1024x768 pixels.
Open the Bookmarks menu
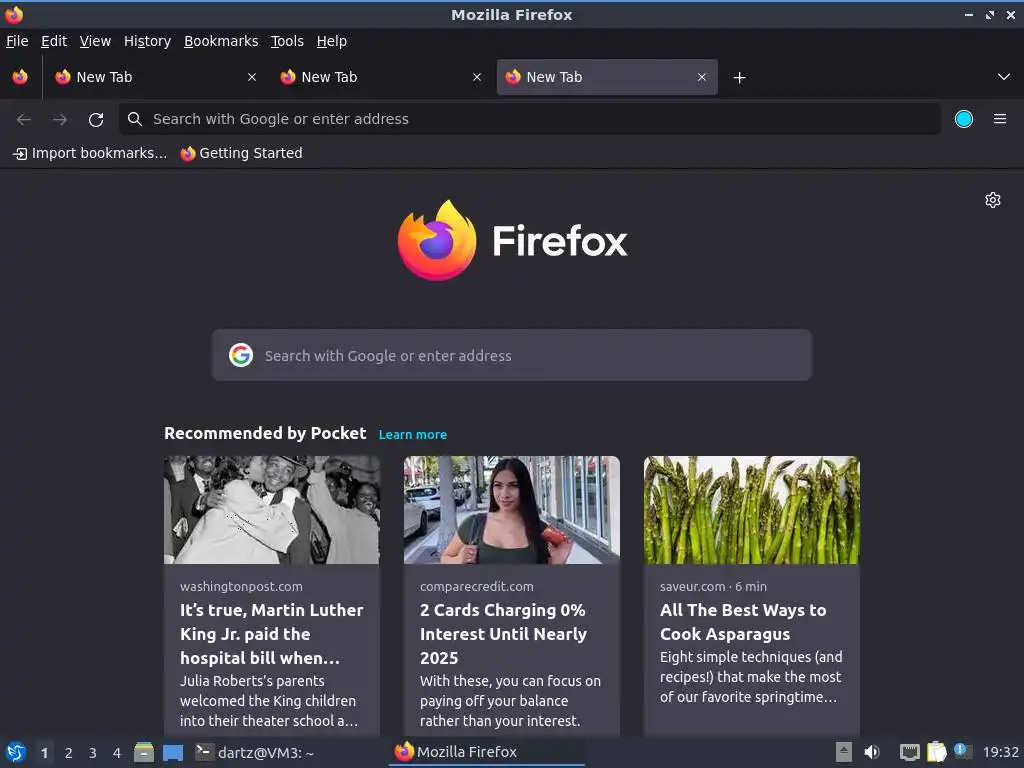coord(221,41)
